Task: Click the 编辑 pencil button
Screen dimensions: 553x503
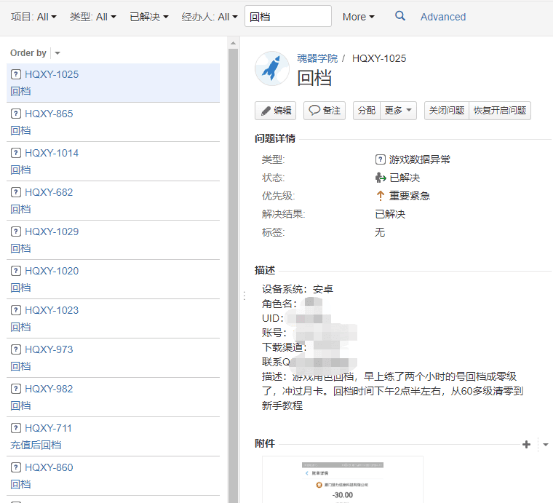Action: 275,111
